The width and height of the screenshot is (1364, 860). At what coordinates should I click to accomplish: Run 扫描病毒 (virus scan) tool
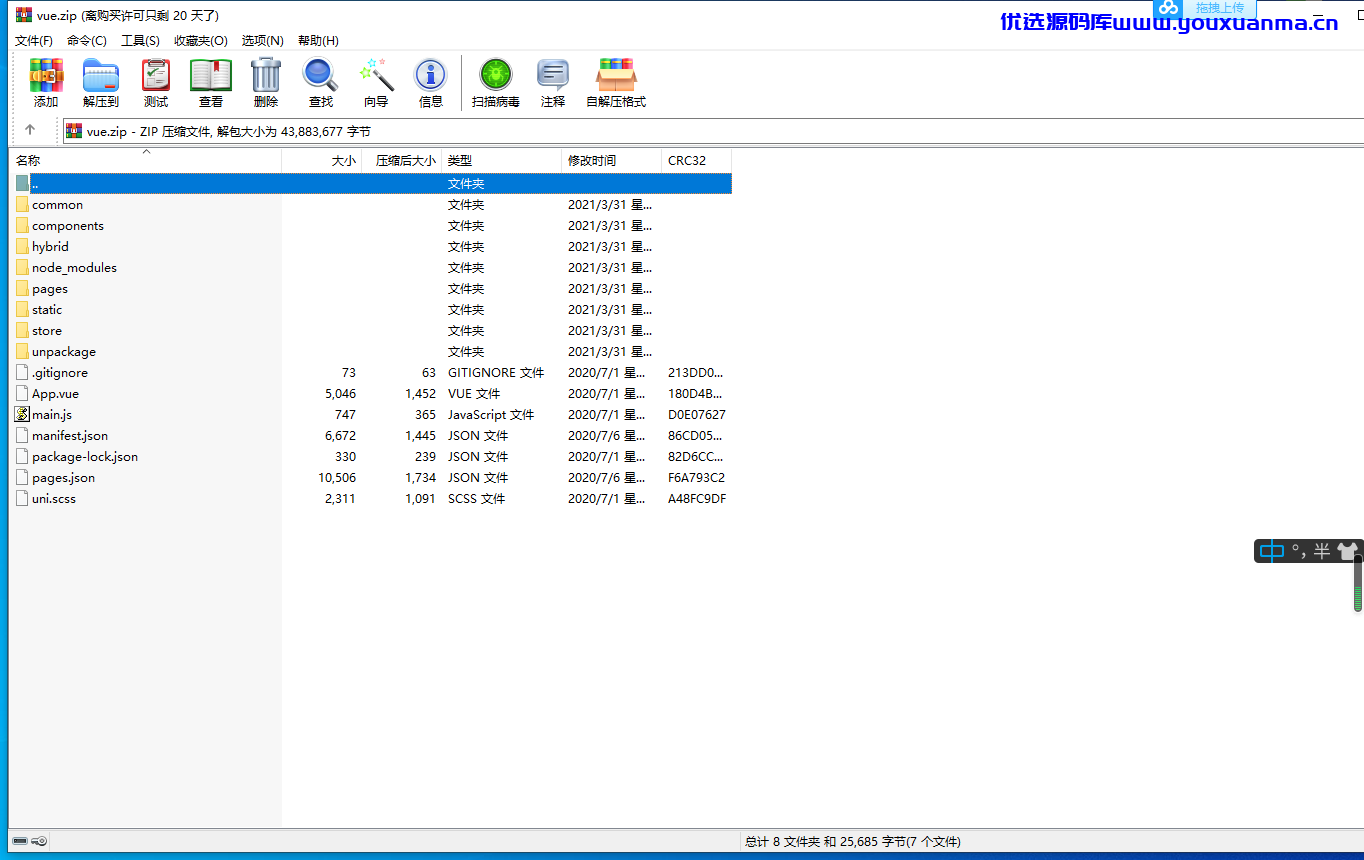click(x=496, y=83)
